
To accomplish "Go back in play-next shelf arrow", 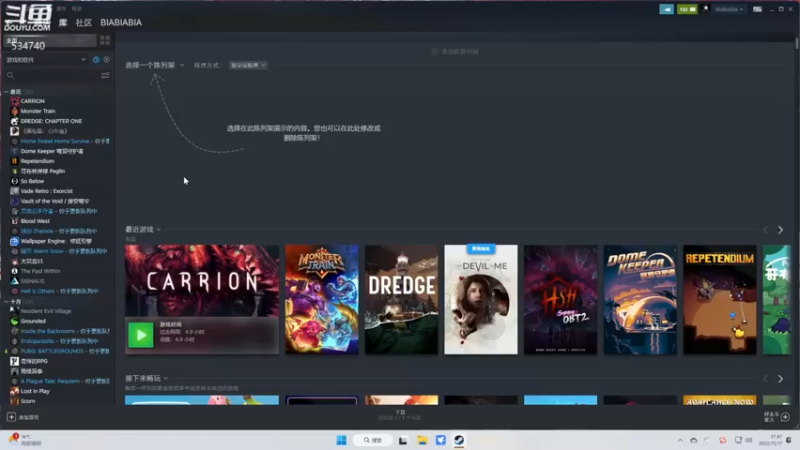I will point(765,379).
